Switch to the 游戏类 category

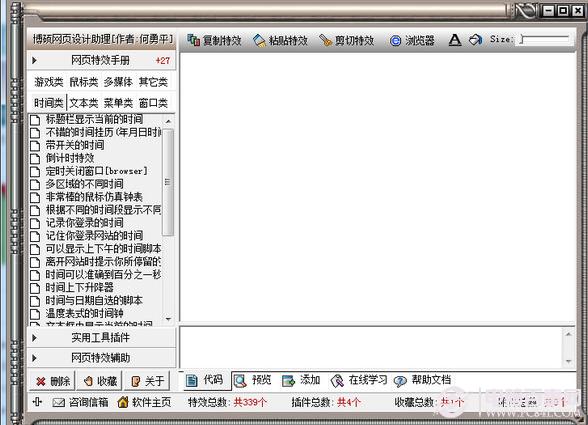tap(49, 82)
